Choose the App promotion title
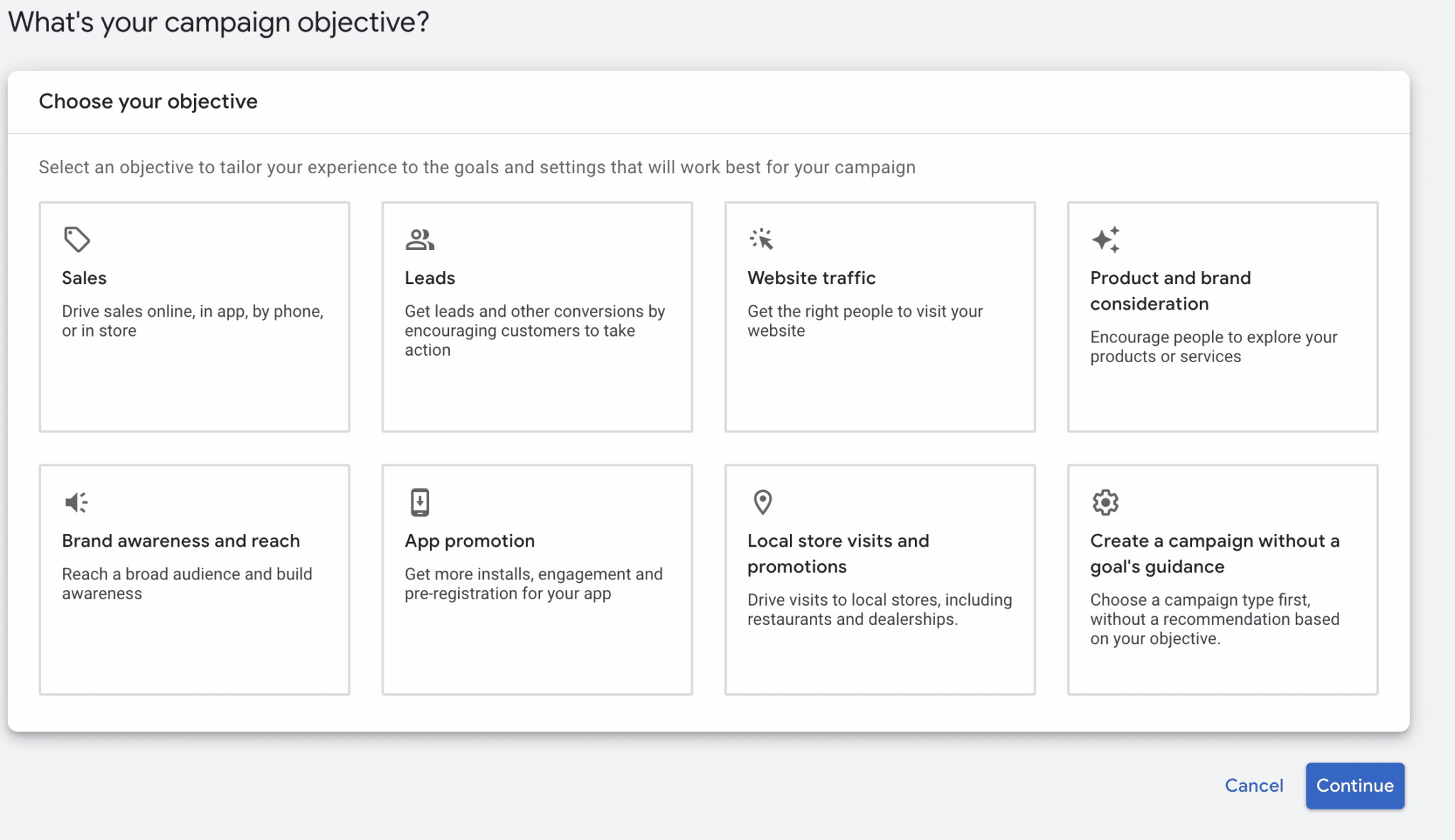The width and height of the screenshot is (1455, 840). click(470, 540)
